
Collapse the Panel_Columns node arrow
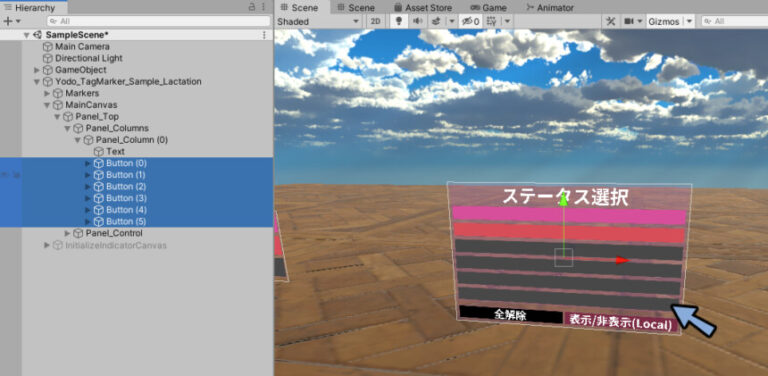click(68, 128)
